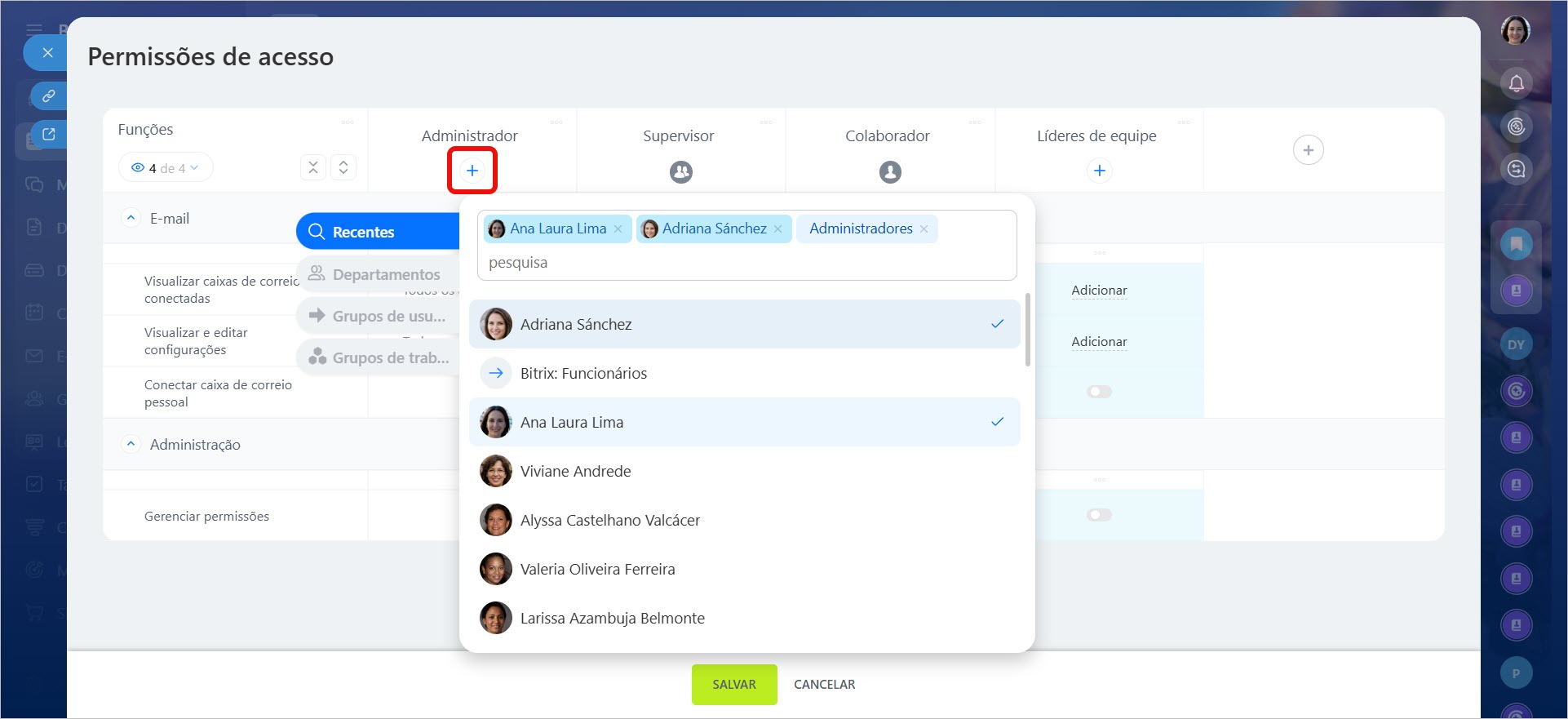Open the Colaborador user icon
This screenshot has width=1568, height=719.
(x=890, y=172)
